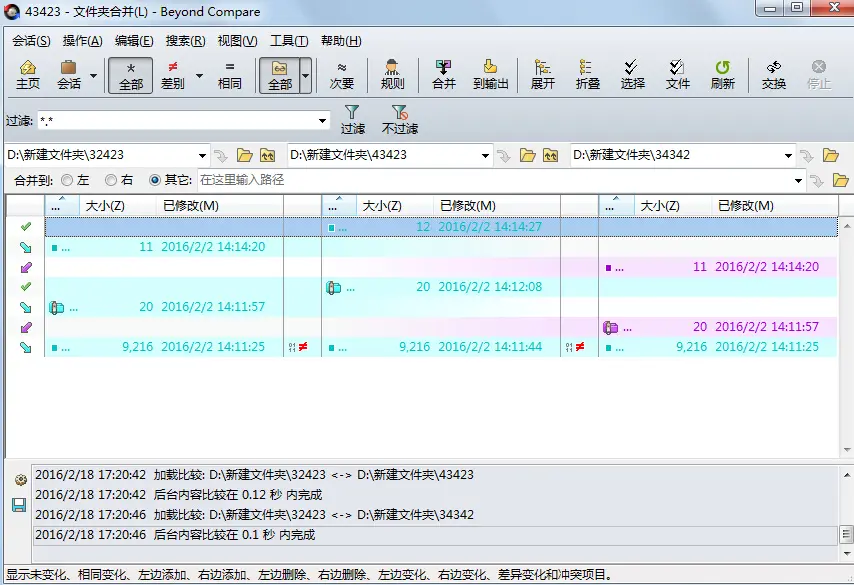Browse folder icon beside 32423 path
The width and height of the screenshot is (854, 585).
pyautogui.click(x=245, y=156)
